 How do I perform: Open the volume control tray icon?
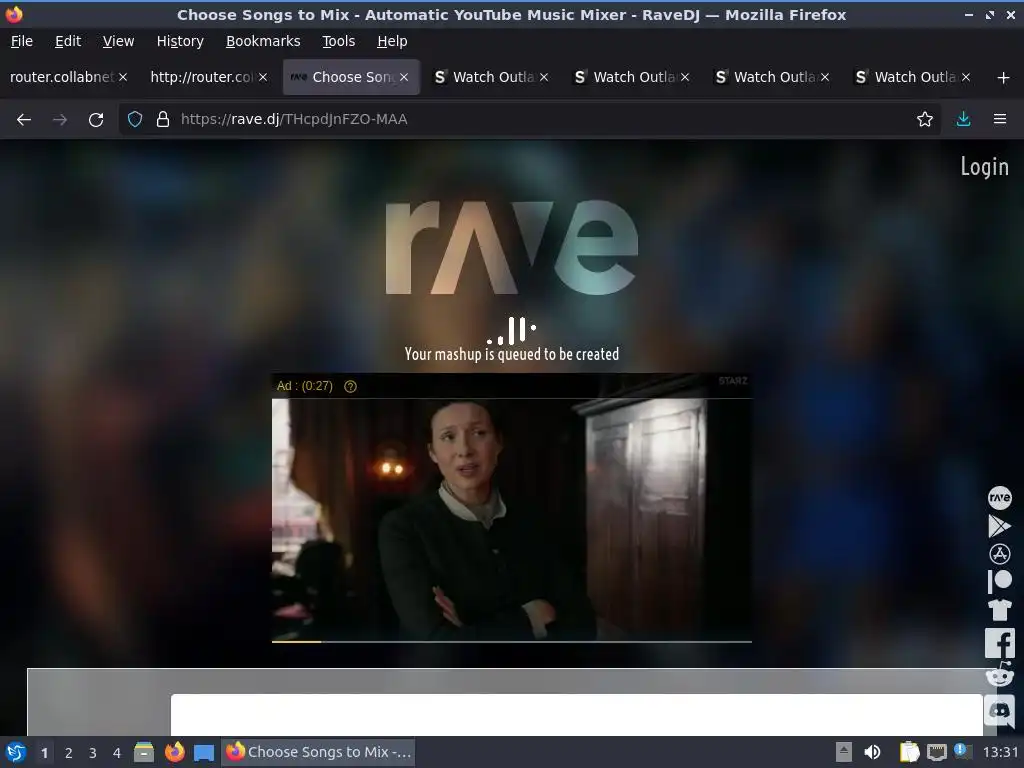(872, 752)
